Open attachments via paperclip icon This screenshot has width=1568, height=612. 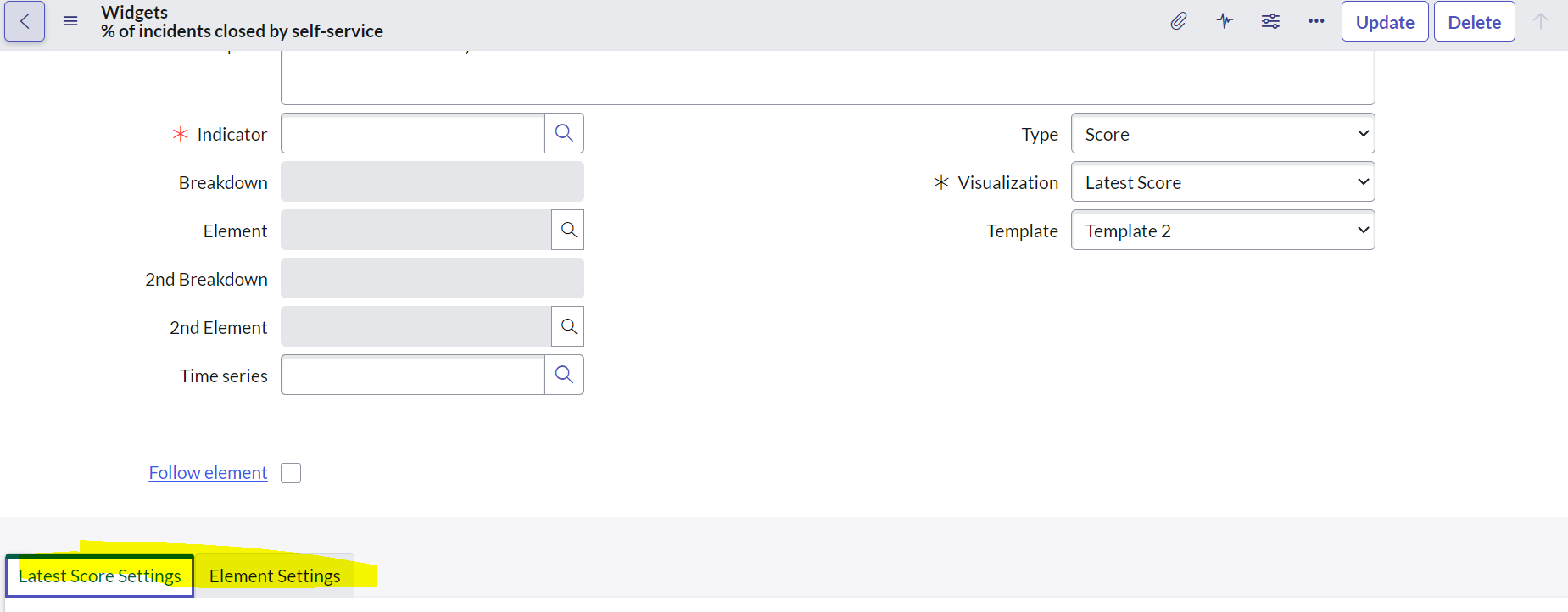point(1179,21)
